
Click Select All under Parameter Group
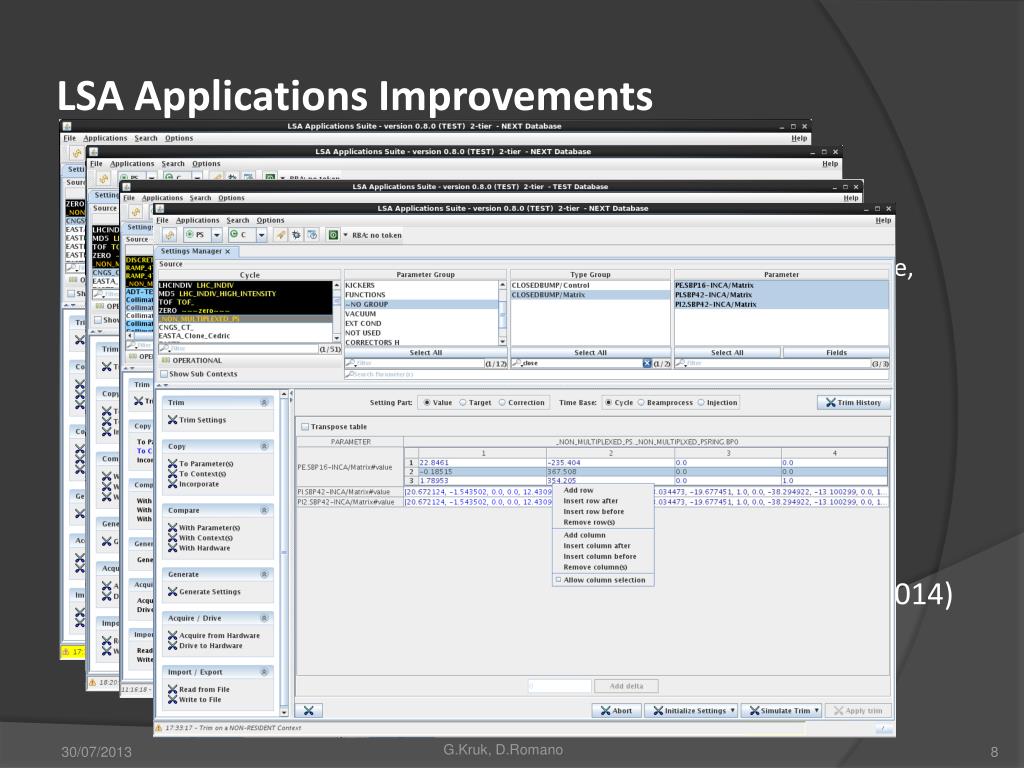coord(426,353)
